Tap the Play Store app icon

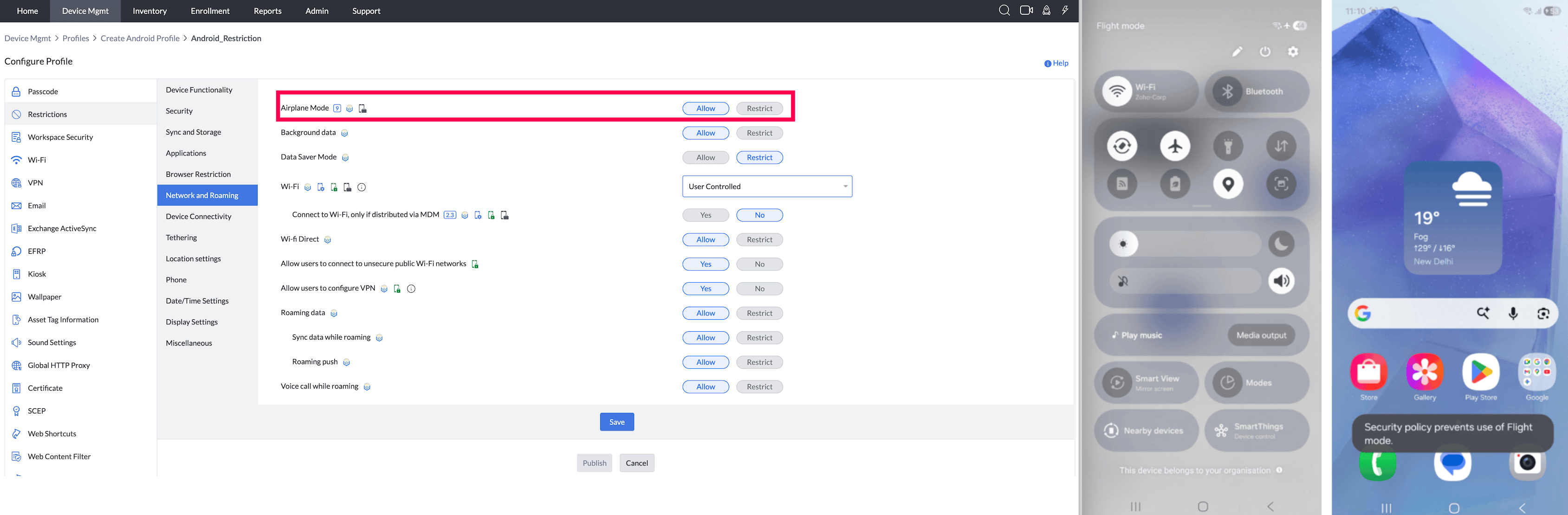coord(1480,372)
